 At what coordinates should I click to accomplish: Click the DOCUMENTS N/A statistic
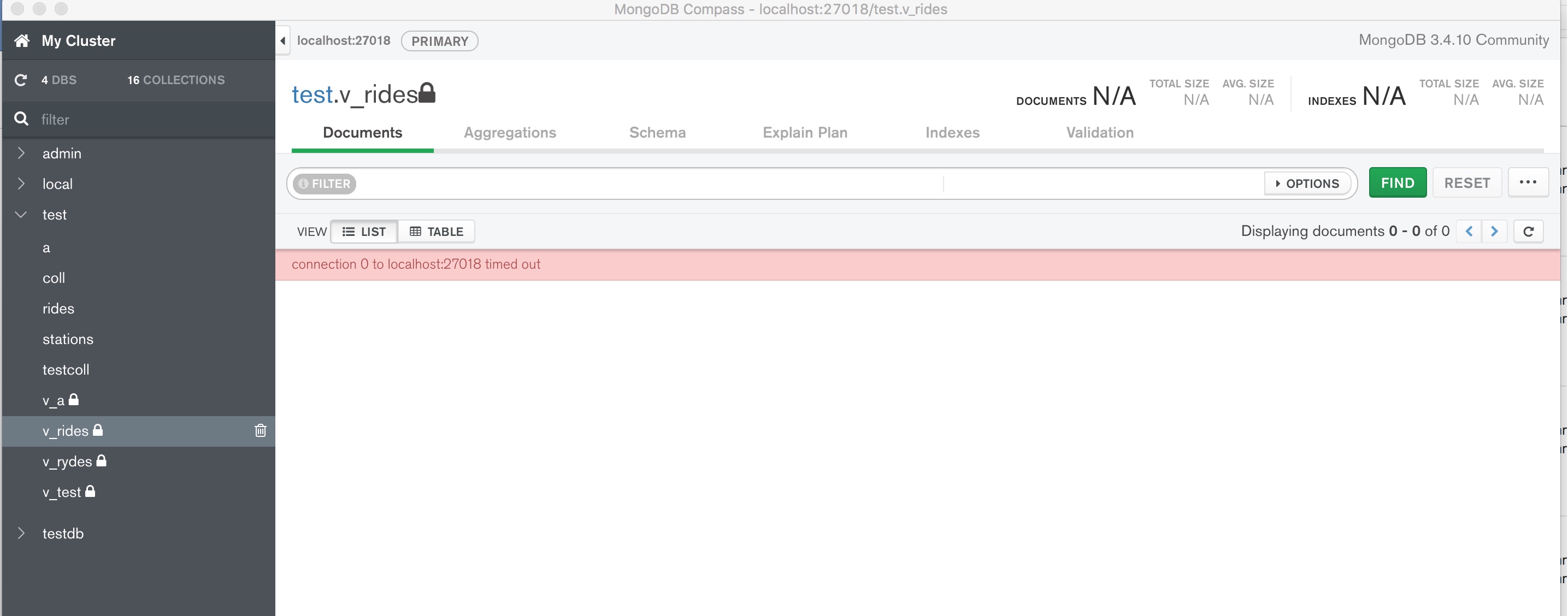[x=1076, y=96]
